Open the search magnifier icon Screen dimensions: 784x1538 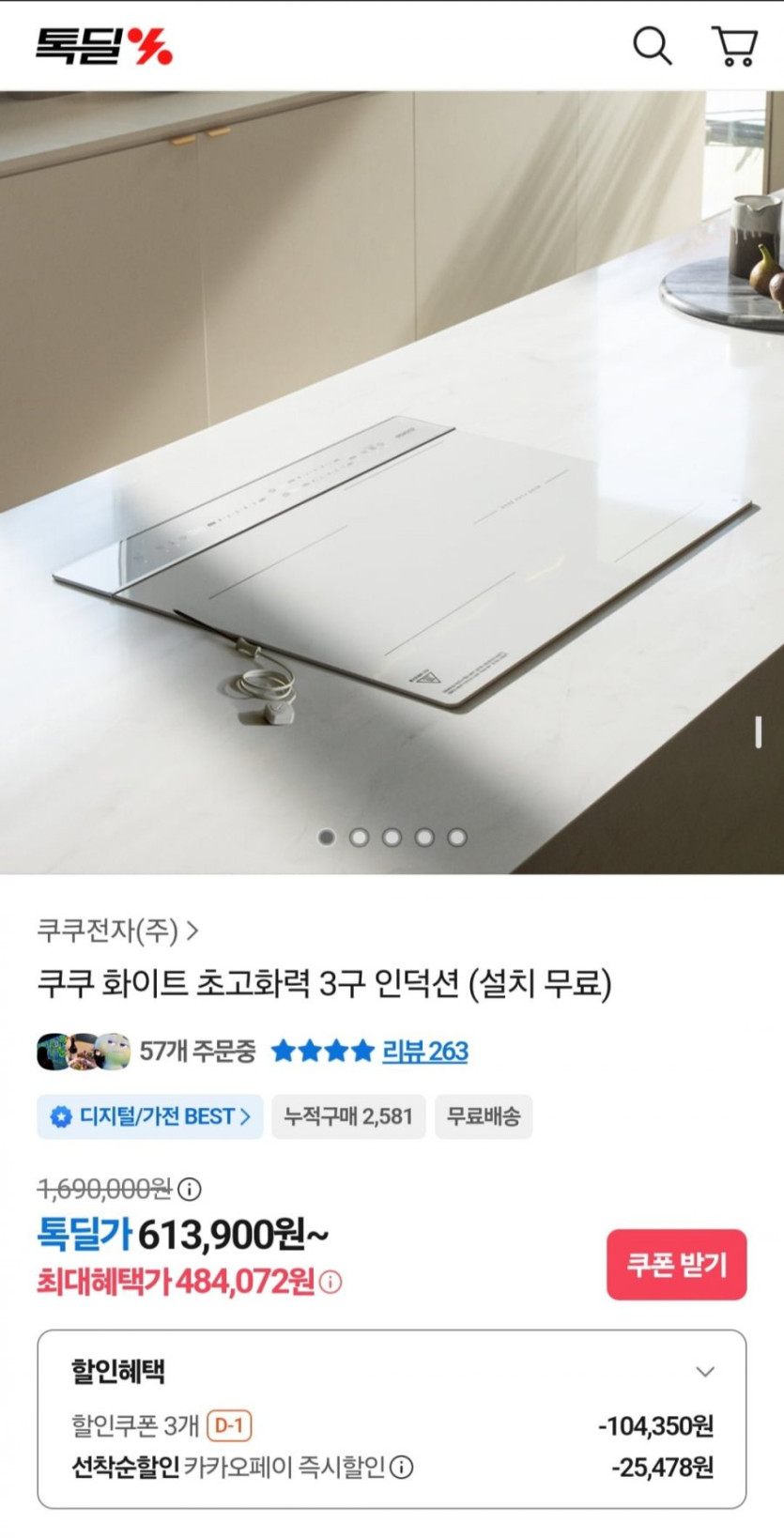pos(653,45)
